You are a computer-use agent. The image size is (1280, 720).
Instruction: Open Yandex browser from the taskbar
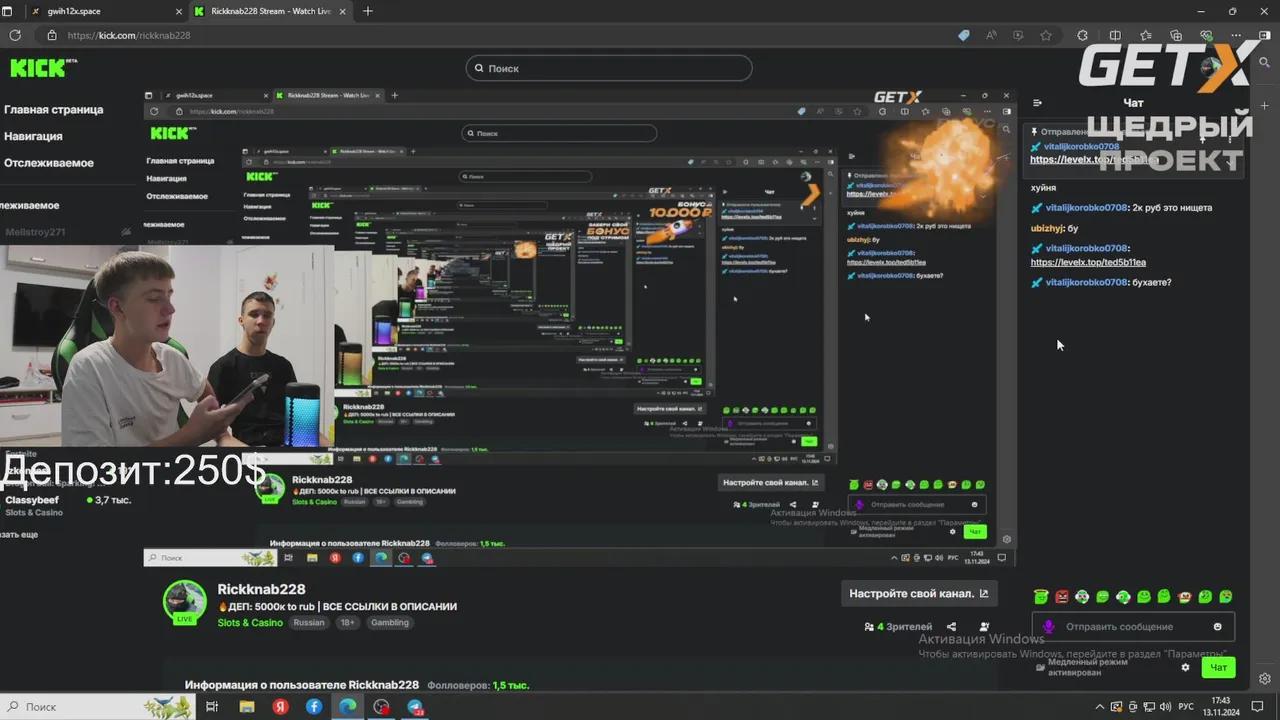[x=281, y=707]
